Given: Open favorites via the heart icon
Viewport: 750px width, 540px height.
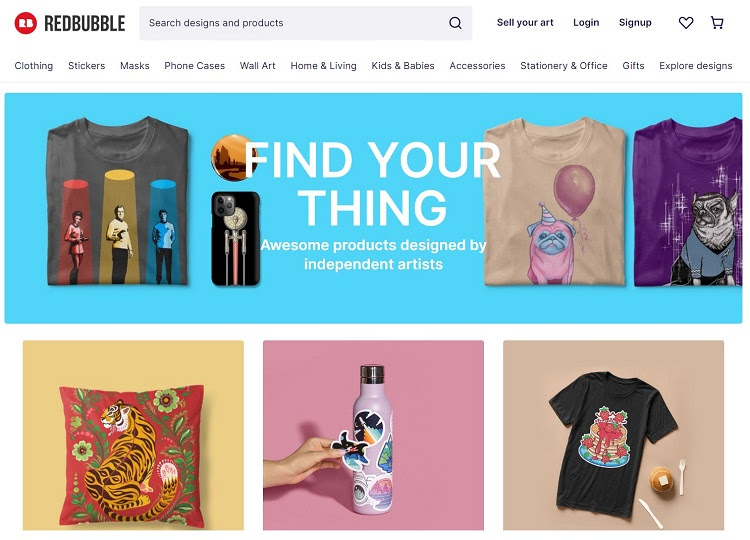Looking at the screenshot, I should point(686,22).
